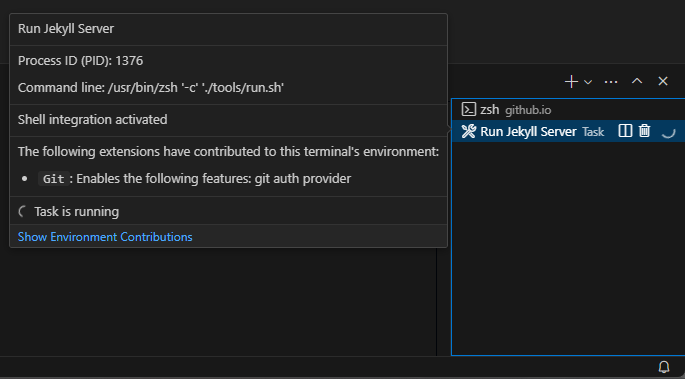The height and width of the screenshot is (379, 685).
Task: Split the Run Jekyll Server terminal
Action: point(625,131)
